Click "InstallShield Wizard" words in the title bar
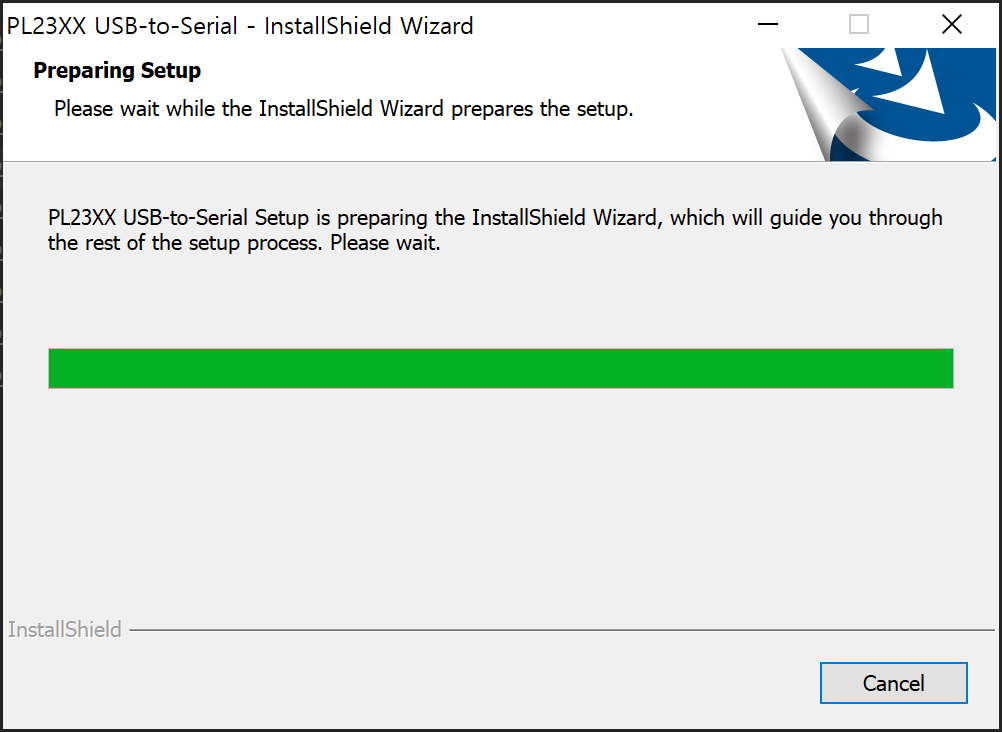 pyautogui.click(x=369, y=26)
